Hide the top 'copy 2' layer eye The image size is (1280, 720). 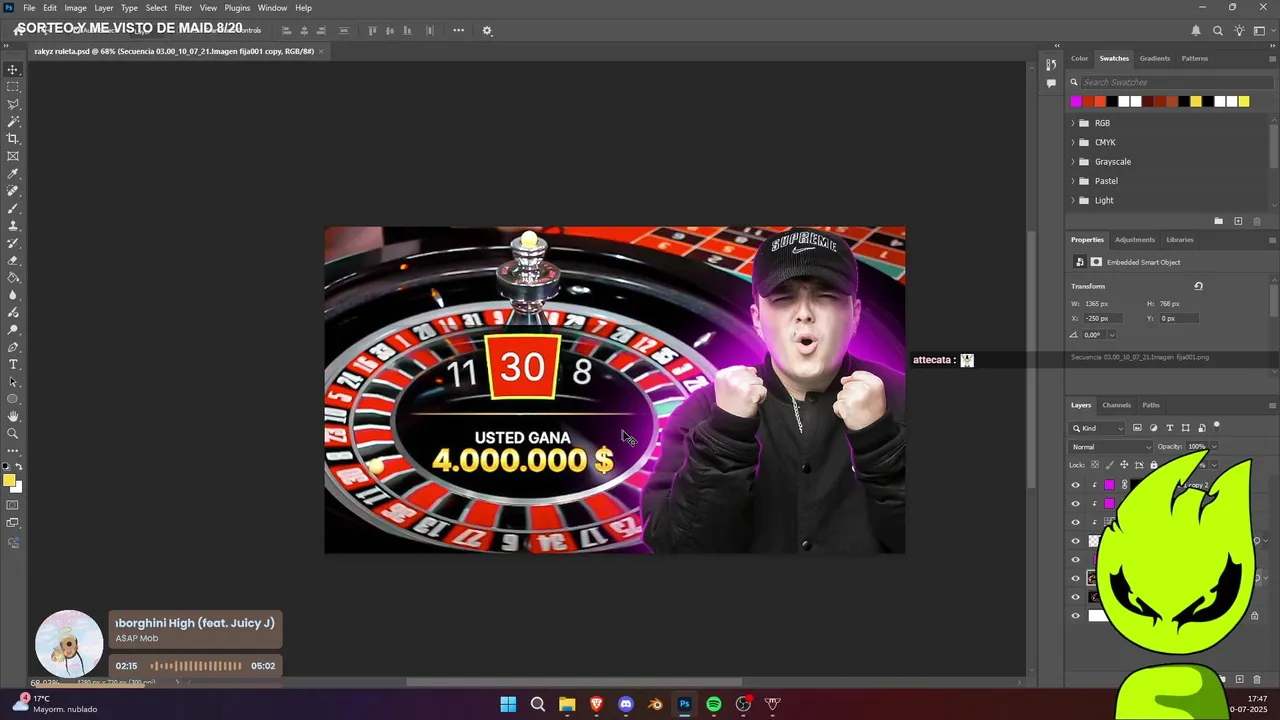1075,485
